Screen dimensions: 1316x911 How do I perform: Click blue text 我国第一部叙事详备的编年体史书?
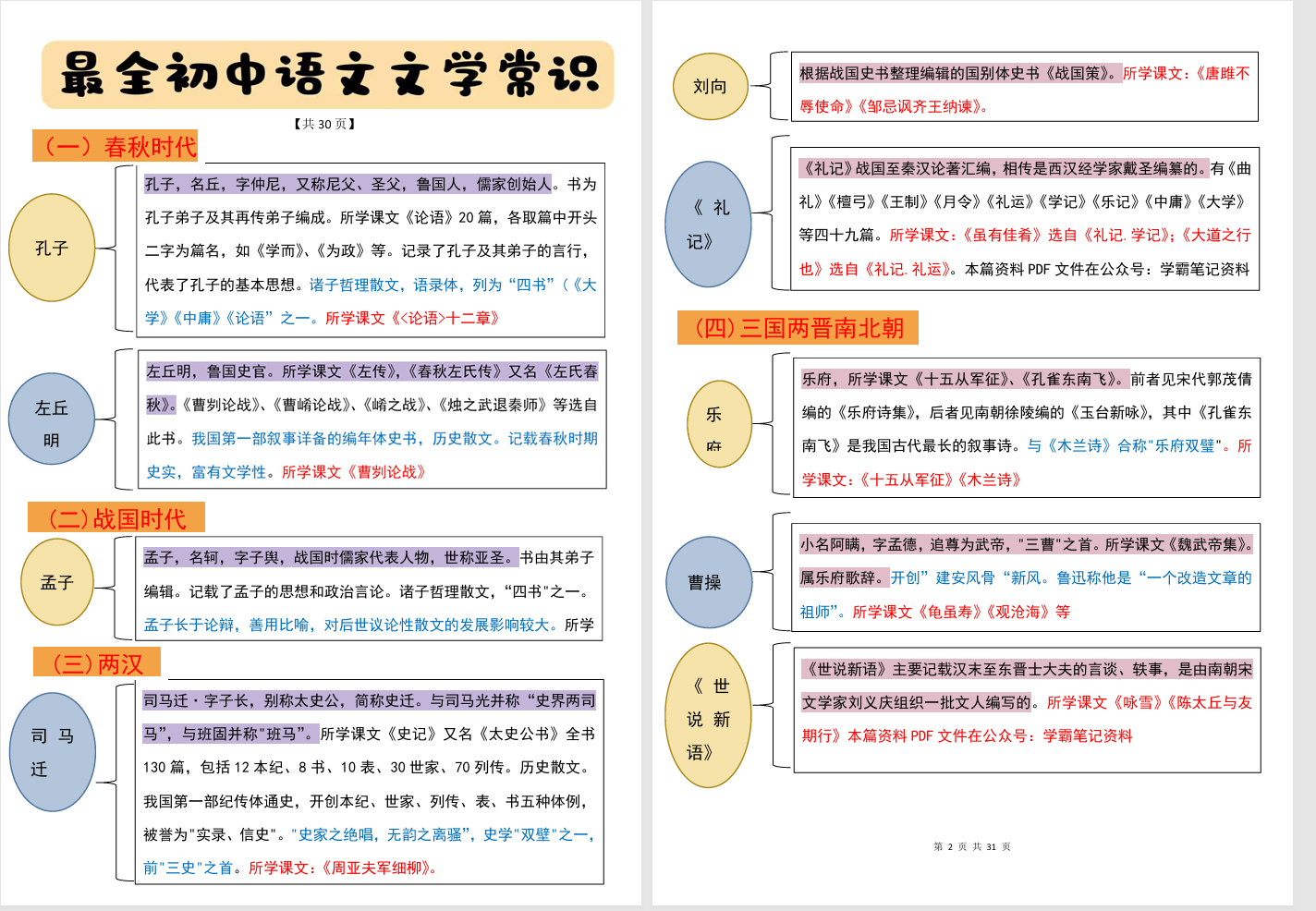[308, 438]
